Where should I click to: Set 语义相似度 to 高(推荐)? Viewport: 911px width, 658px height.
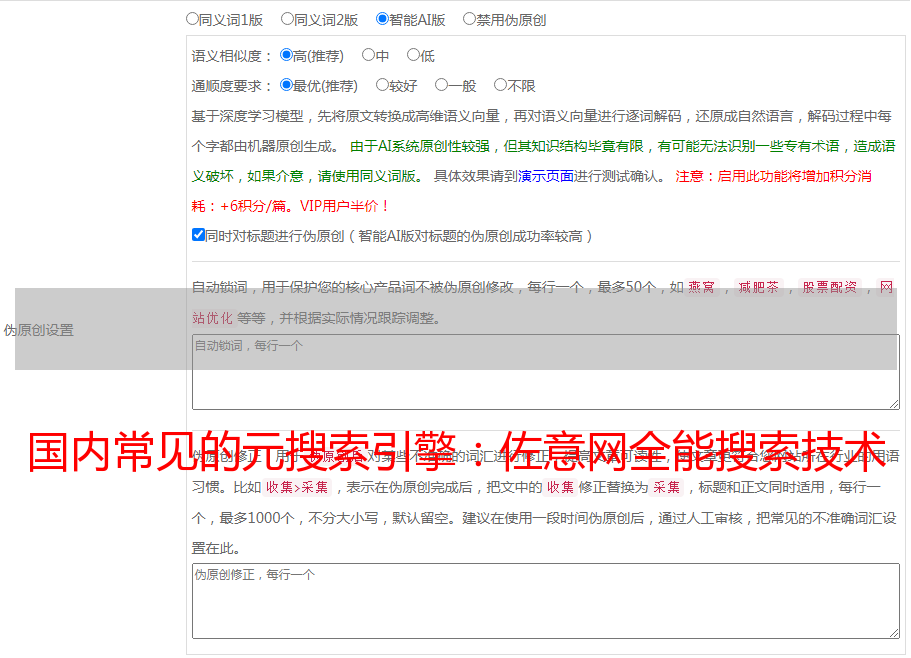(286, 55)
